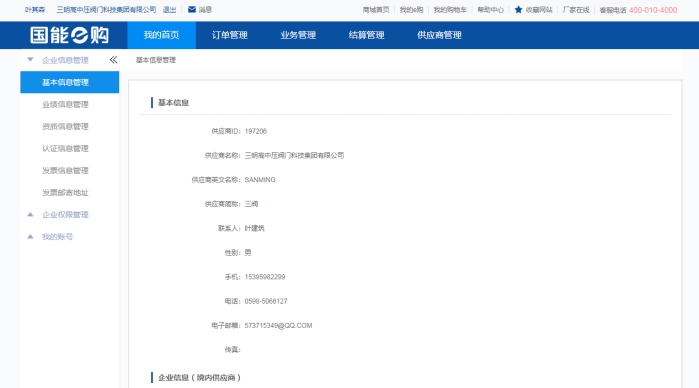Open 我的购物车 link
The image size is (699, 388).
[450, 10]
